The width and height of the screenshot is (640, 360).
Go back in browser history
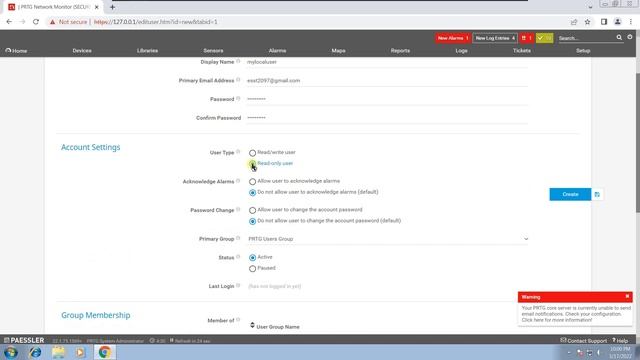tap(9, 22)
